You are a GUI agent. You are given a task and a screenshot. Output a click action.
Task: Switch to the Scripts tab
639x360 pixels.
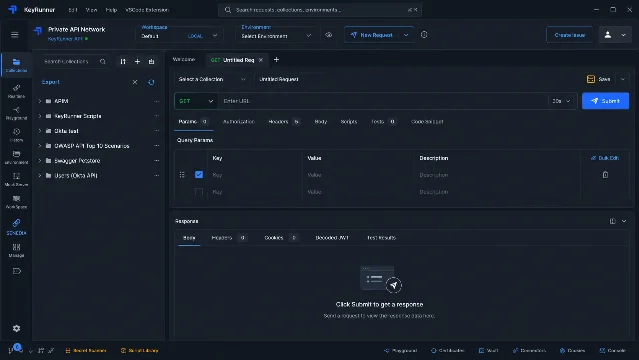(x=349, y=121)
